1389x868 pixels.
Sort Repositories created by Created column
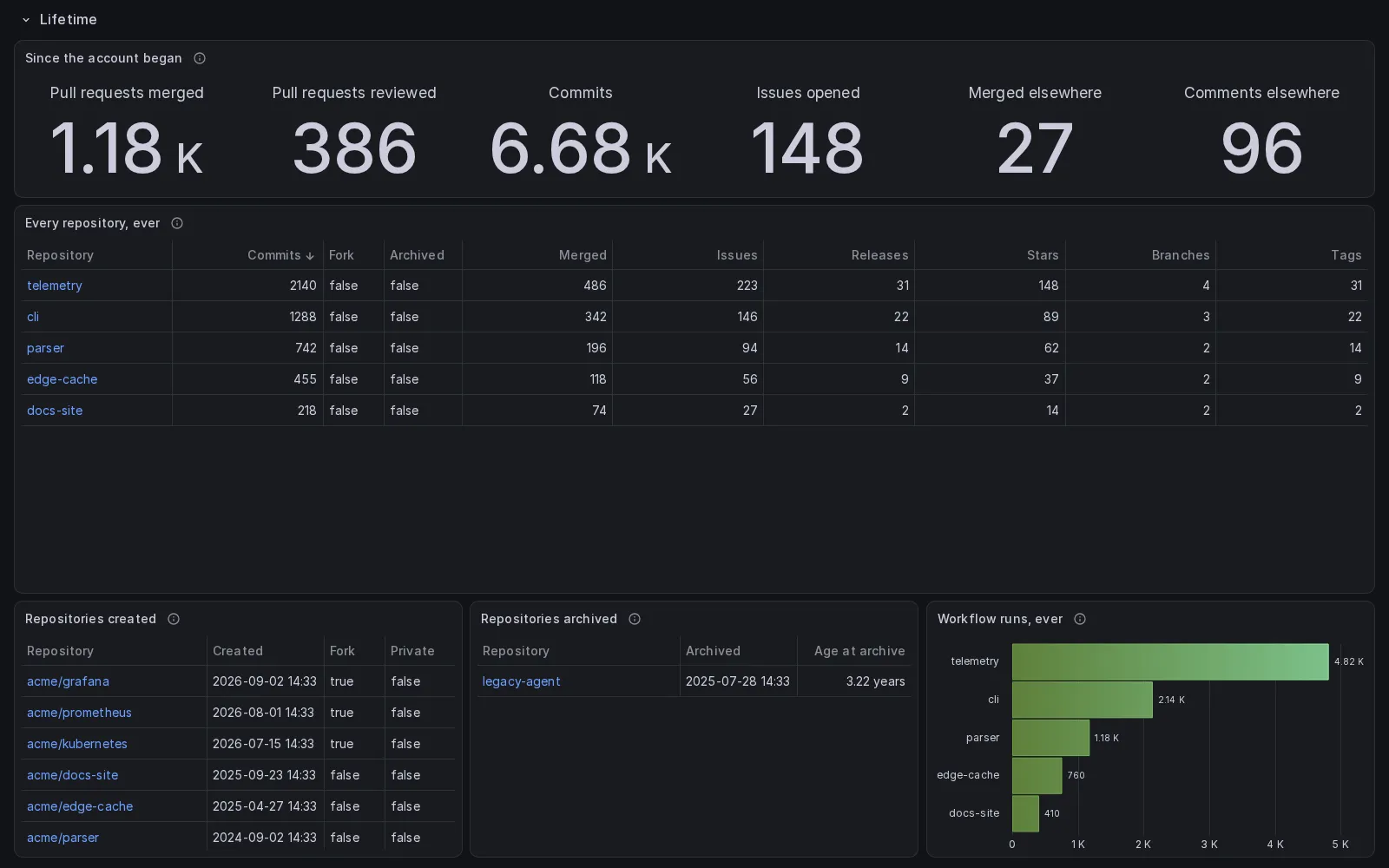point(238,651)
